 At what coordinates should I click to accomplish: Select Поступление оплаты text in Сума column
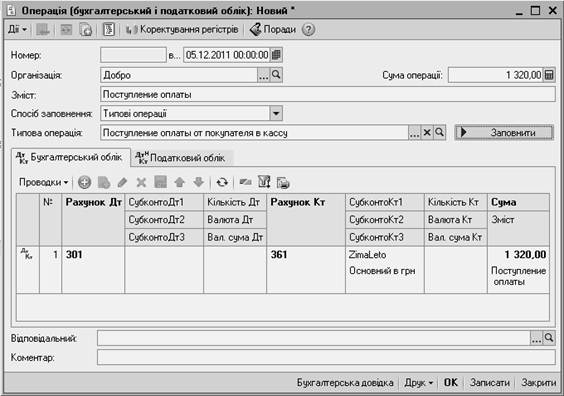(x=518, y=276)
